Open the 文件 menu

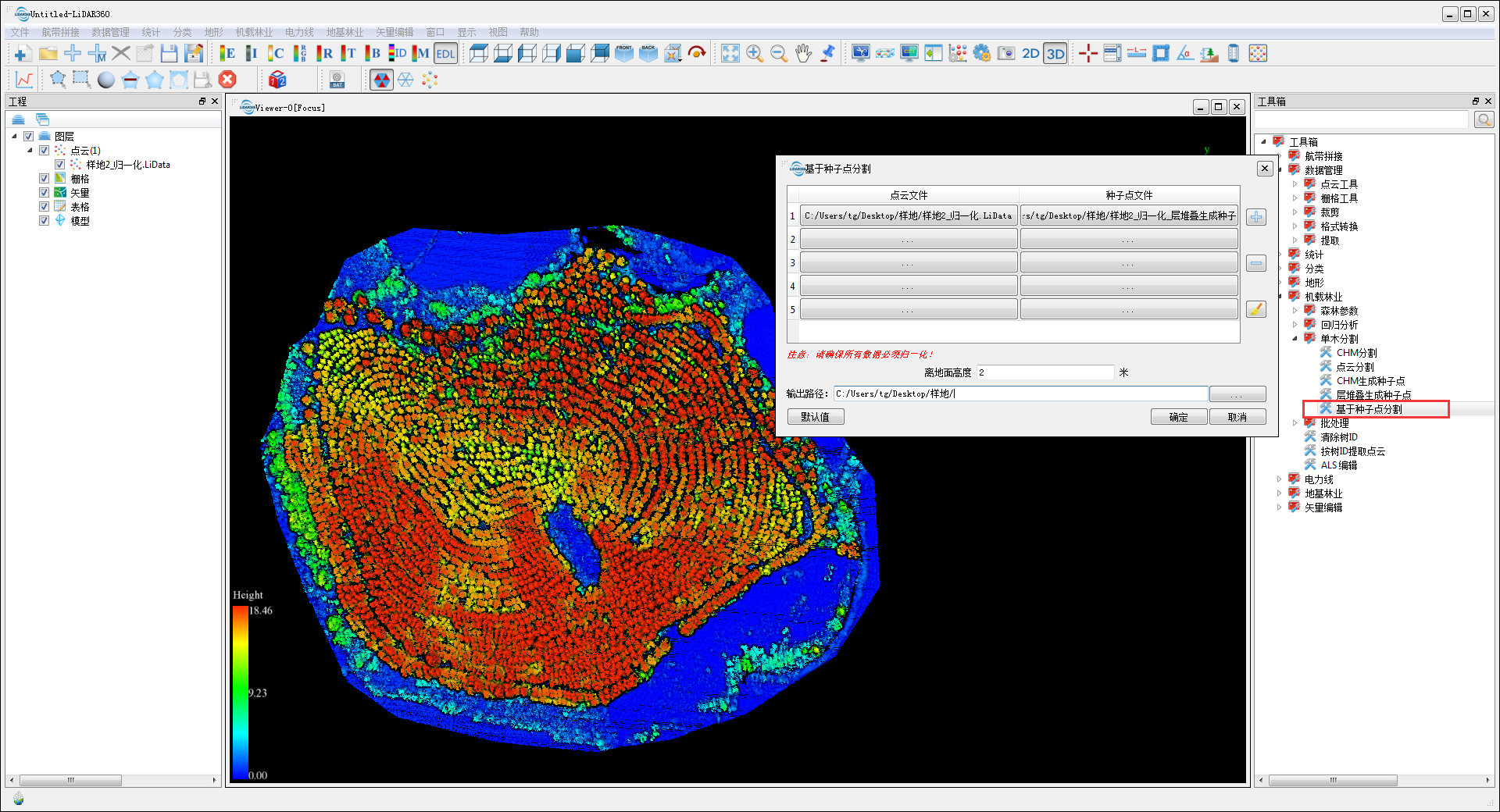click(20, 32)
